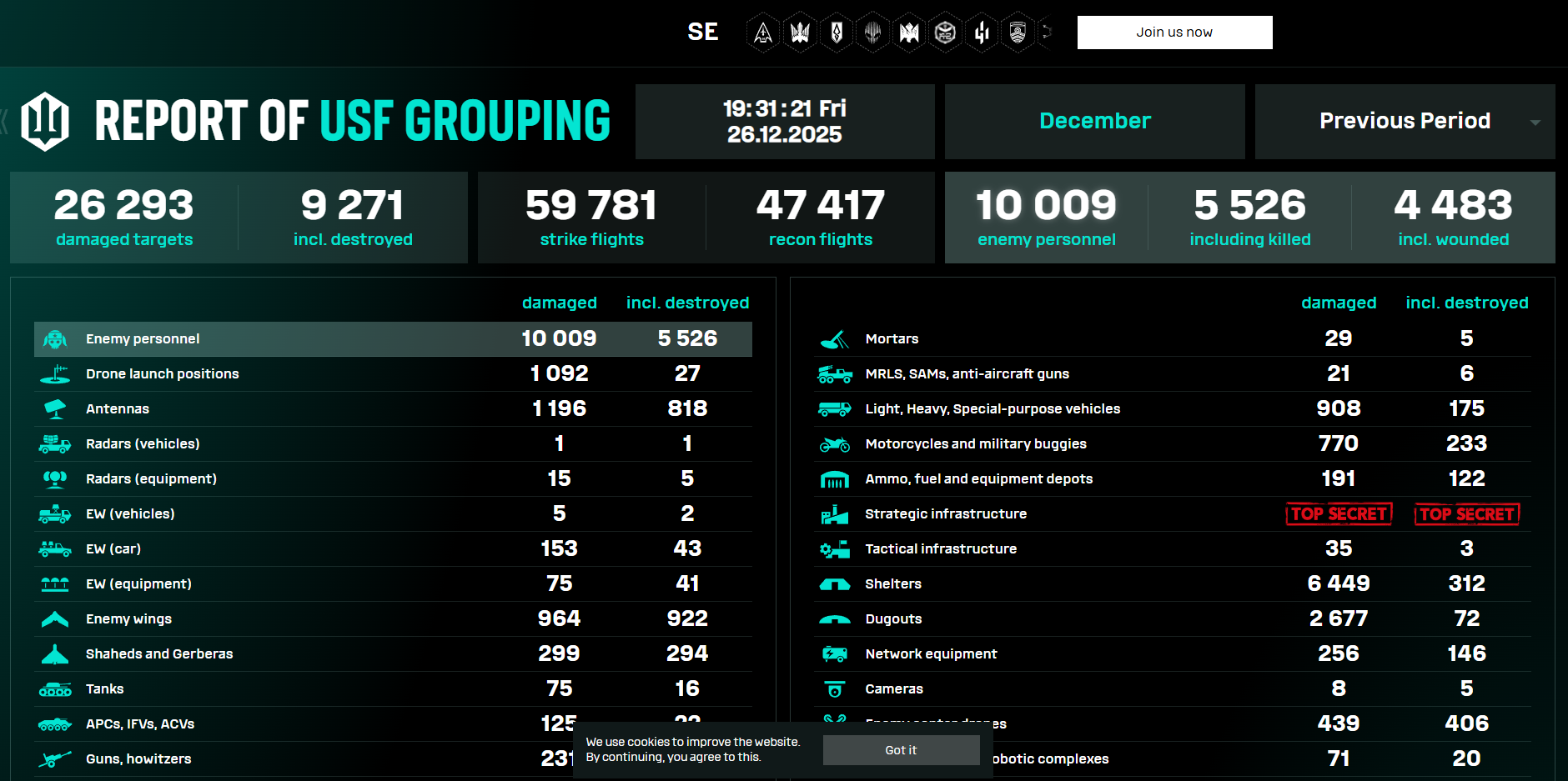Screen dimensions: 1568x781
Task: Click the date and time display panel
Action: (785, 122)
